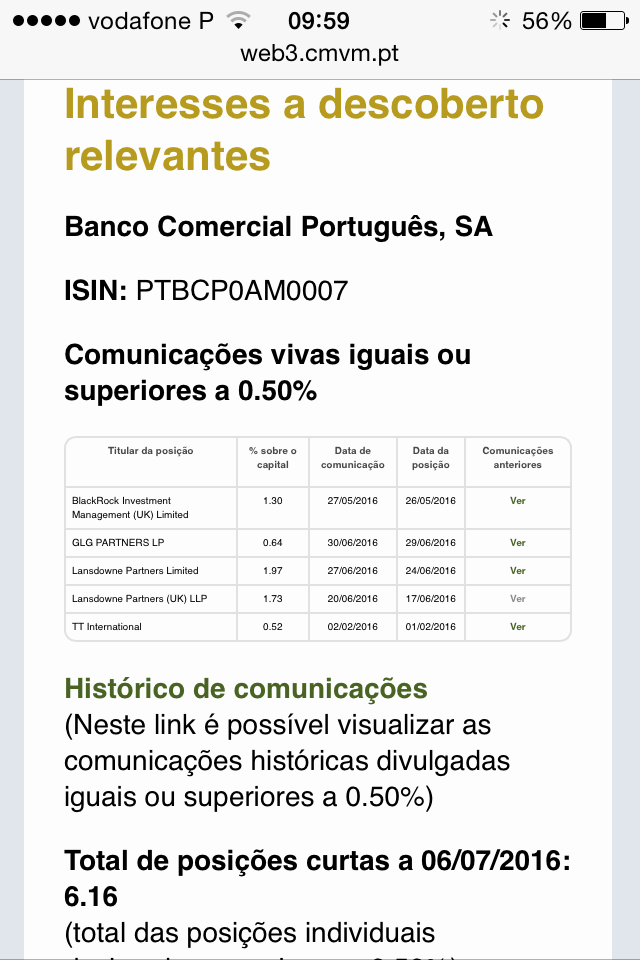This screenshot has width=640, height=960.
Task: Tap the web3.cmvm.pt address bar
Action: (320, 54)
